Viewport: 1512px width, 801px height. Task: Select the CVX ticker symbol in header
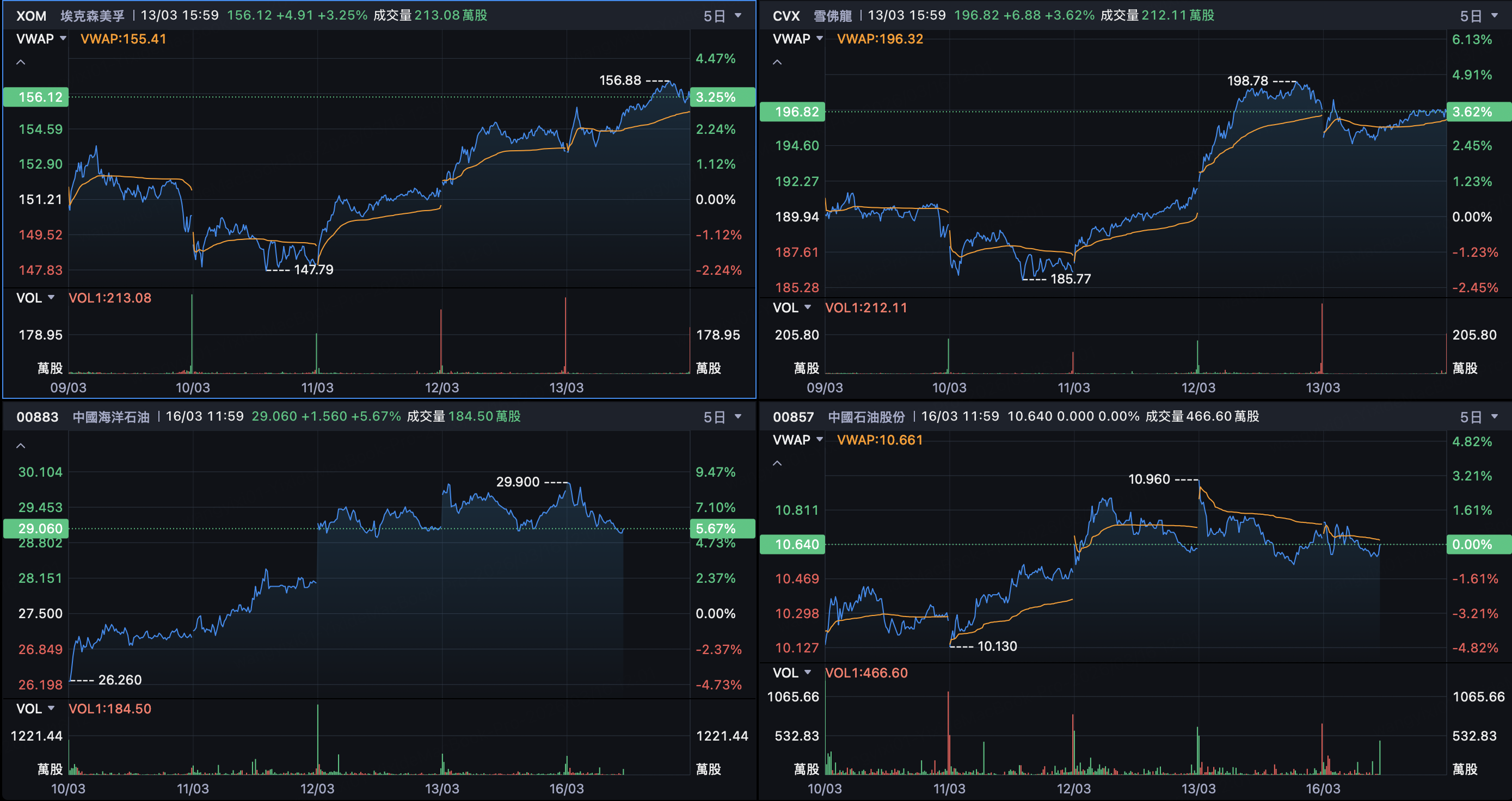click(786, 16)
